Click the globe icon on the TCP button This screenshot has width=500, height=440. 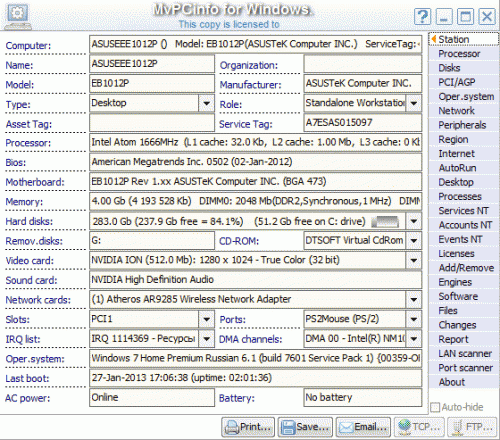click(x=404, y=427)
